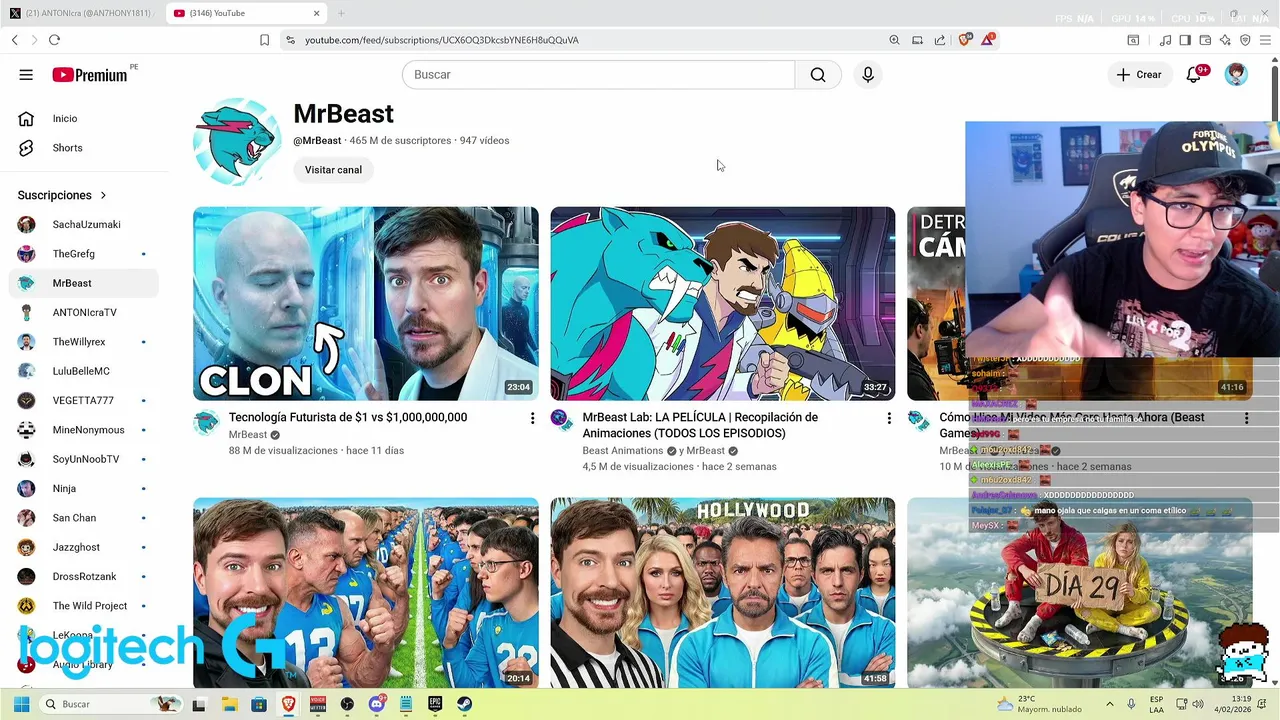Reload the page with browser refresh
The height and width of the screenshot is (720, 1280).
(54, 40)
